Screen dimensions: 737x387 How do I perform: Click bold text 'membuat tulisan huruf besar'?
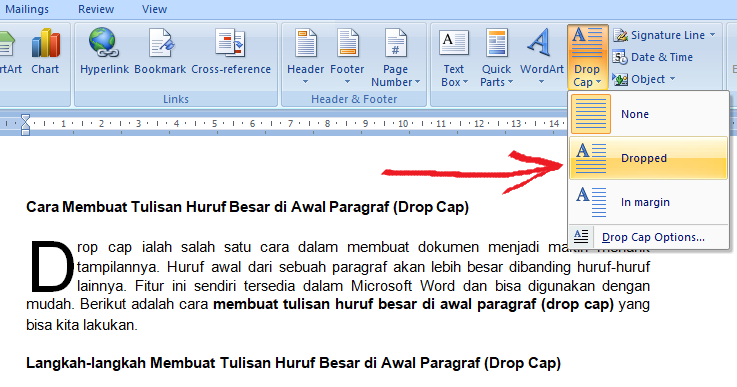[x=315, y=305]
